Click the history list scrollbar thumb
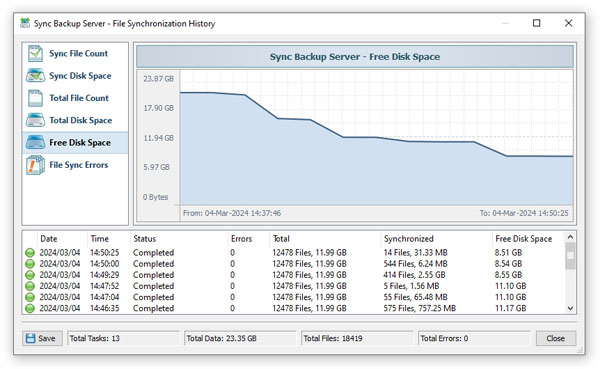 click(x=570, y=255)
